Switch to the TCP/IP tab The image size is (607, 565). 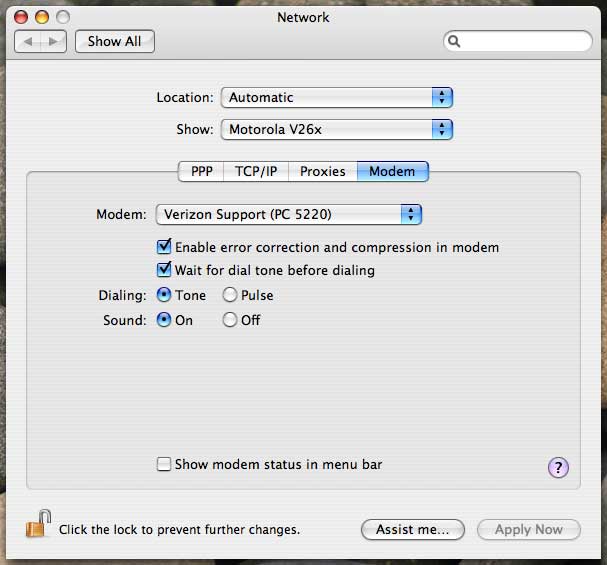click(256, 171)
